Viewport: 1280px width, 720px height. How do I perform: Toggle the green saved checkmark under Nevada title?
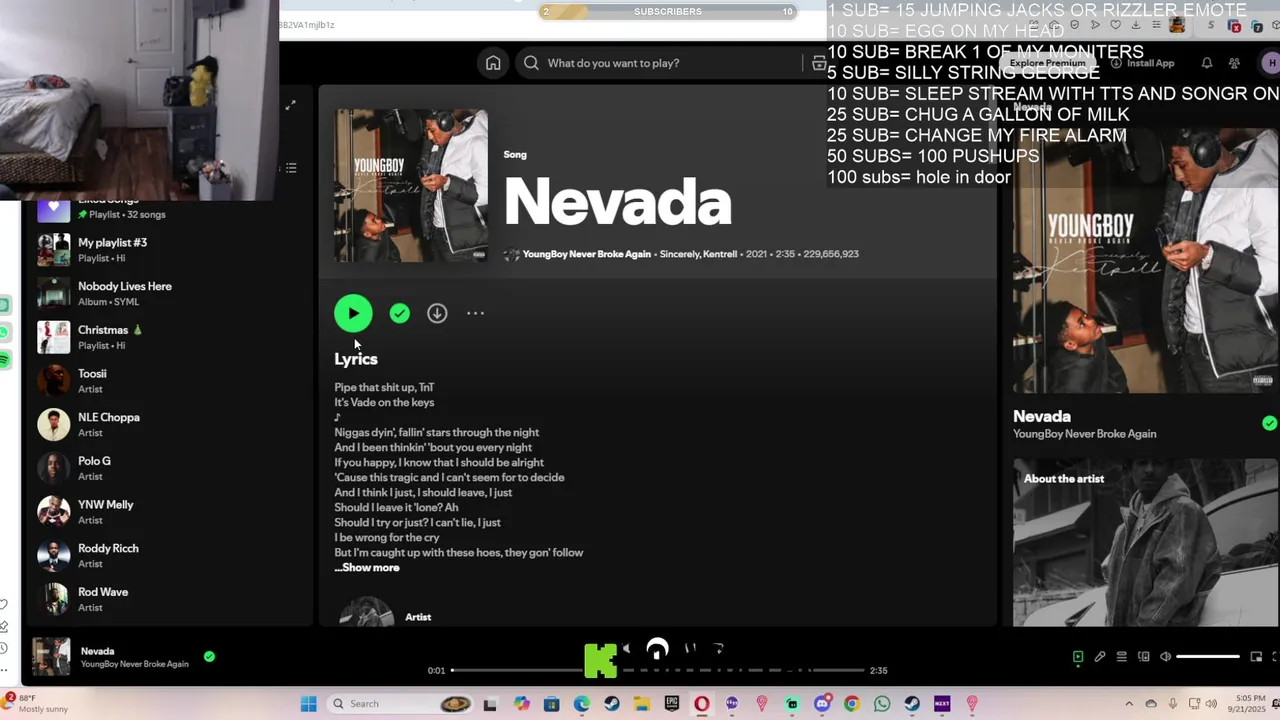pyautogui.click(x=399, y=314)
